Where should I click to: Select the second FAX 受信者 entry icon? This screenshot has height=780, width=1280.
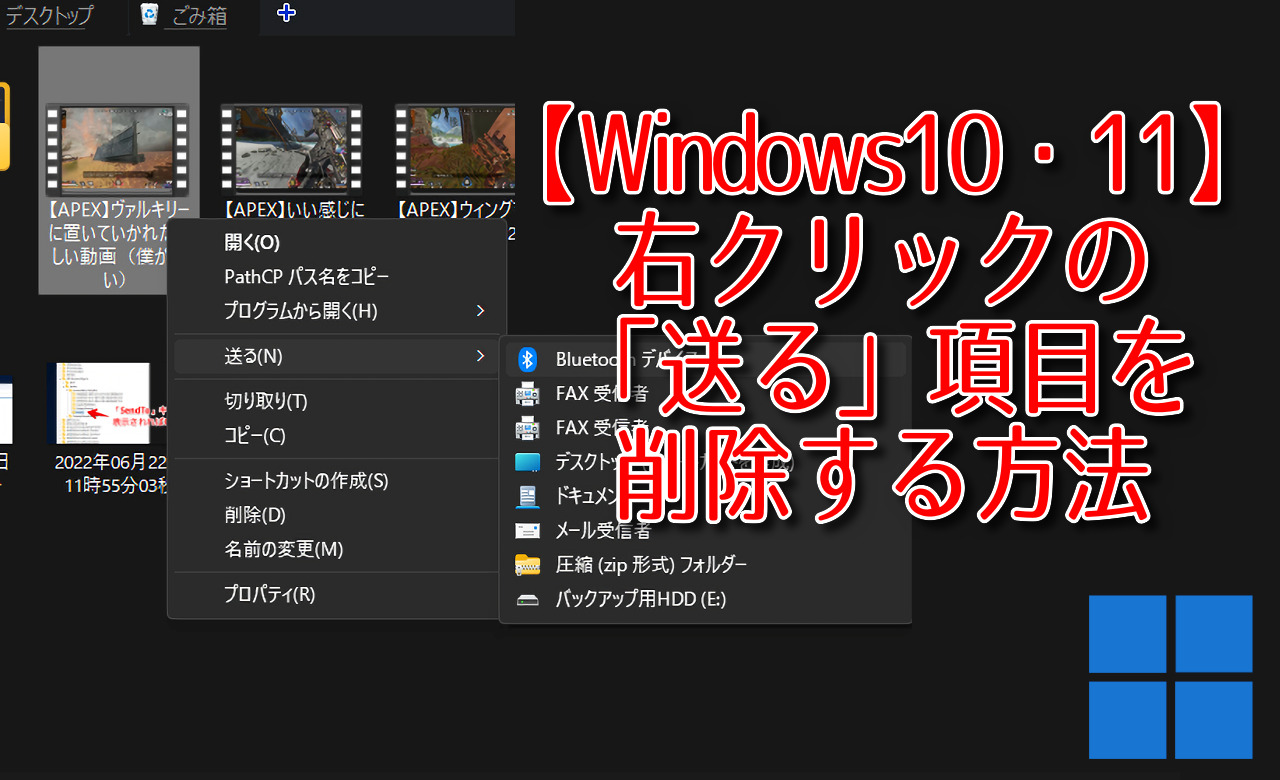527,428
